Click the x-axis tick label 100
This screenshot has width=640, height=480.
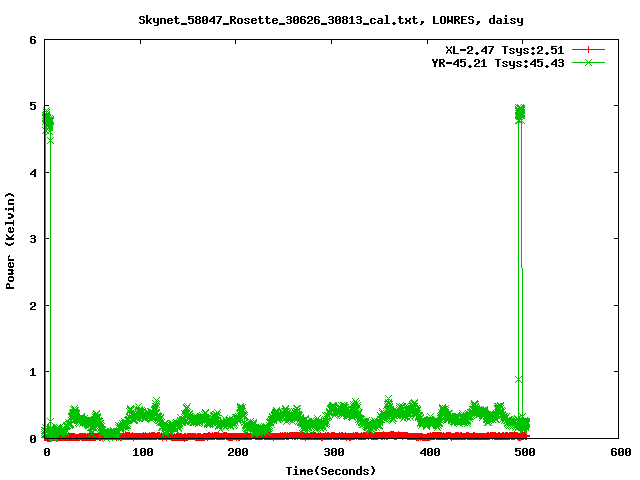pyautogui.click(x=142, y=452)
